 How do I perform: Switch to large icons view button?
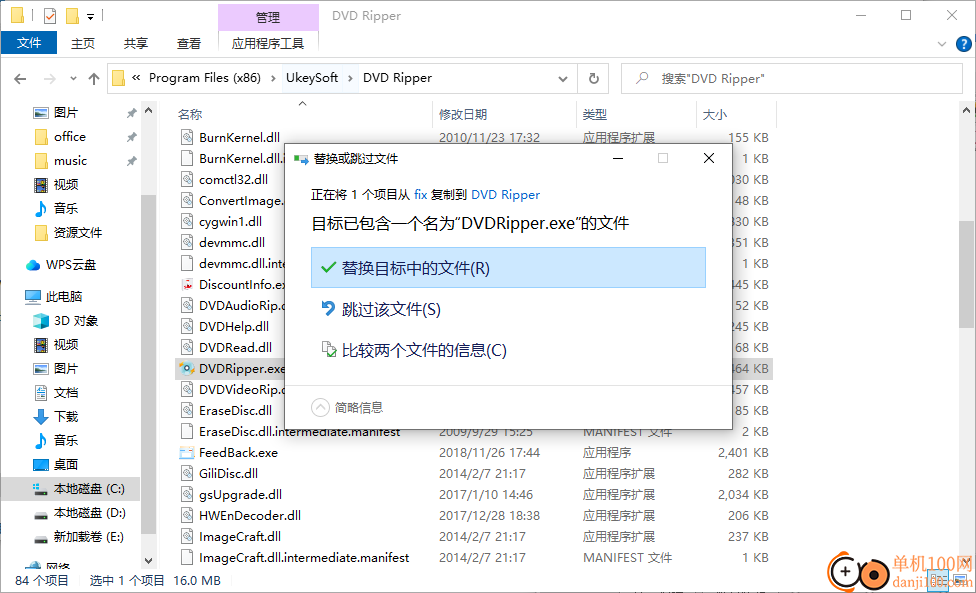click(x=962, y=581)
